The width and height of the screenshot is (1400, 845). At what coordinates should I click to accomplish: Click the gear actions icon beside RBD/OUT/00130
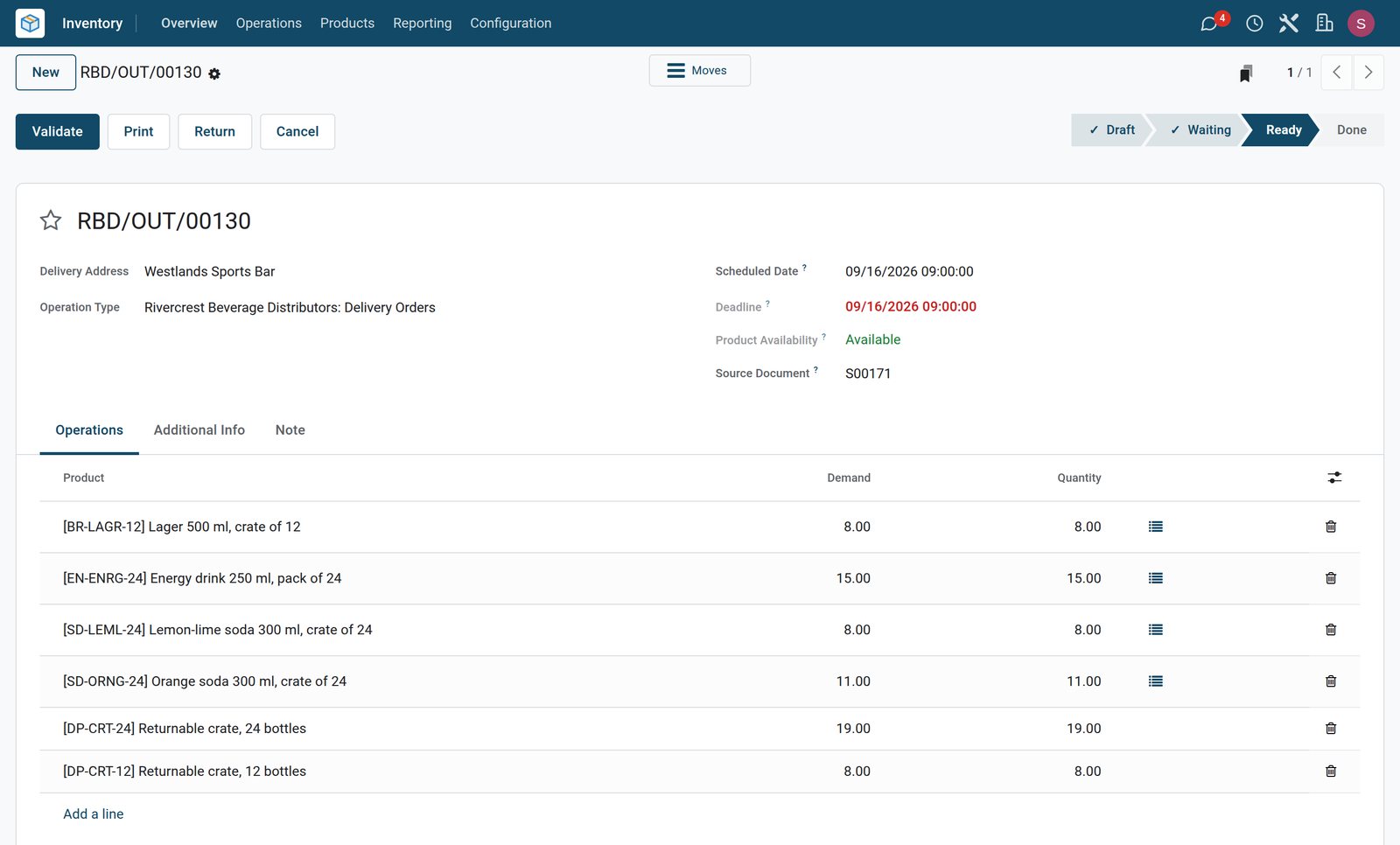click(214, 73)
